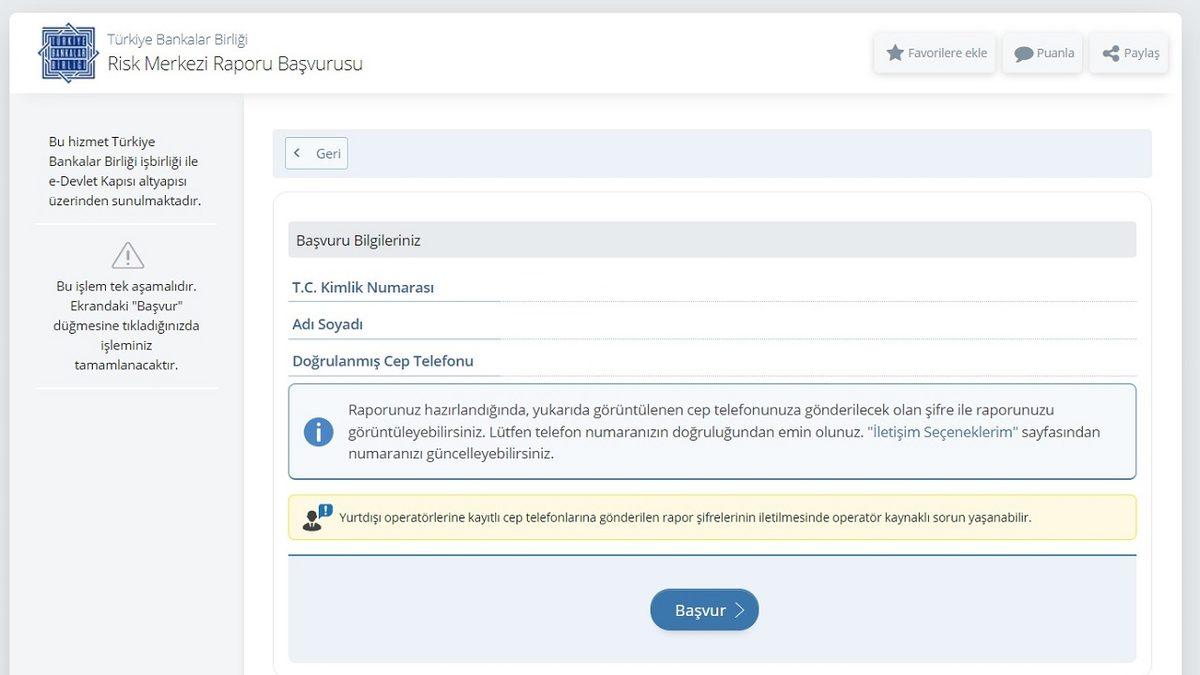The image size is (1200, 675).
Task: Click the Geri button to go back
Action: [316, 153]
